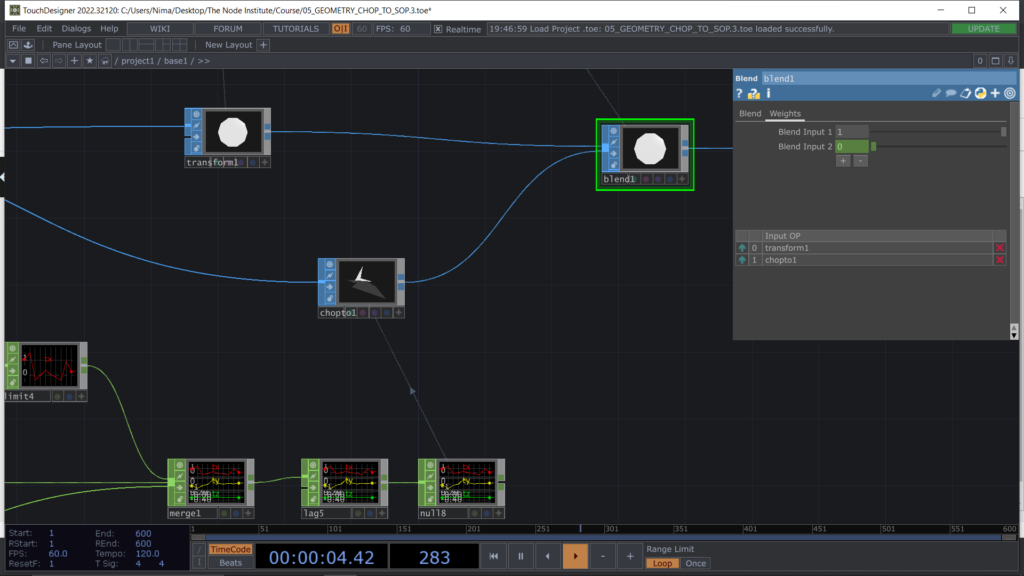Expand the blend1 node plus corner button

coord(682,179)
